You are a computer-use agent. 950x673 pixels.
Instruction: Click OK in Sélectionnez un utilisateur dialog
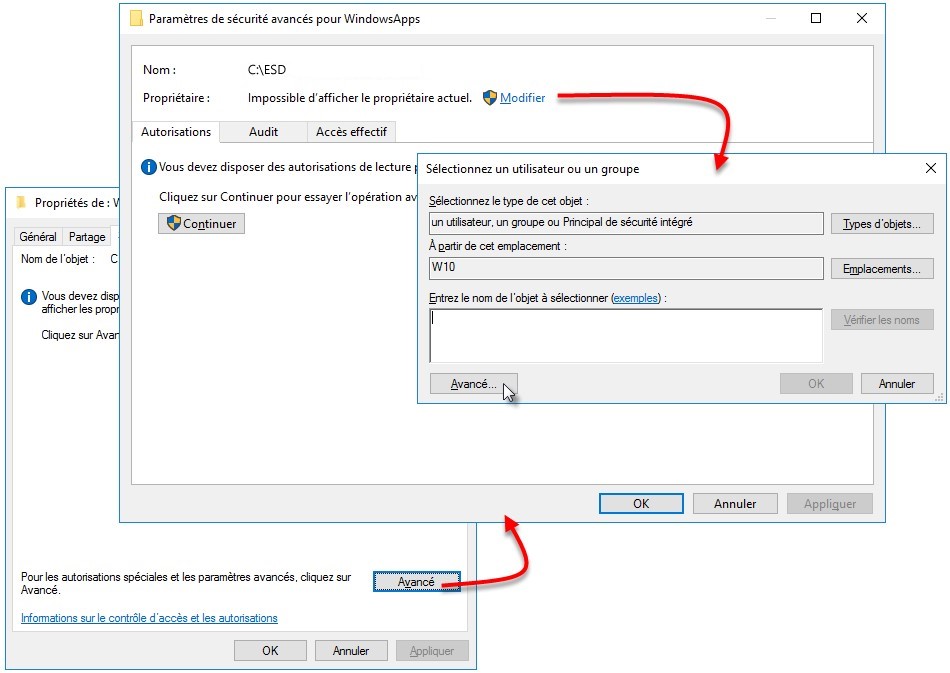coord(816,383)
